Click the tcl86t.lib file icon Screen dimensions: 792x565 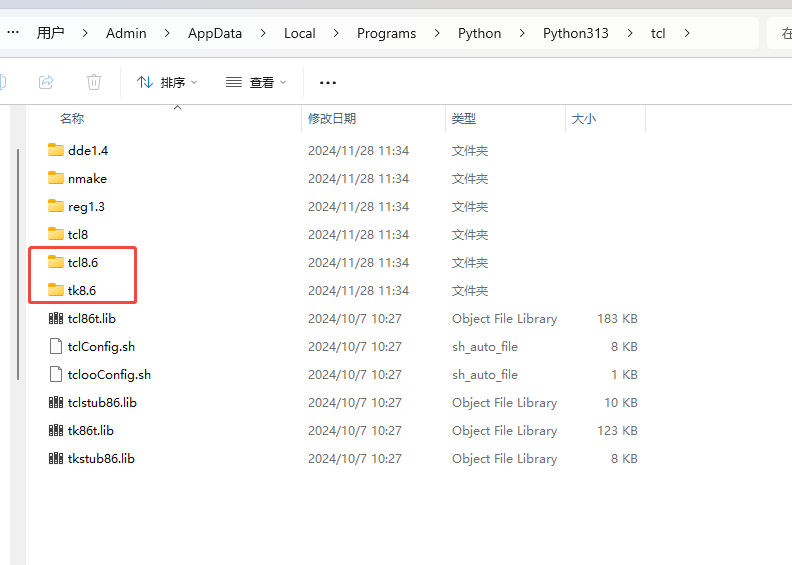point(56,318)
